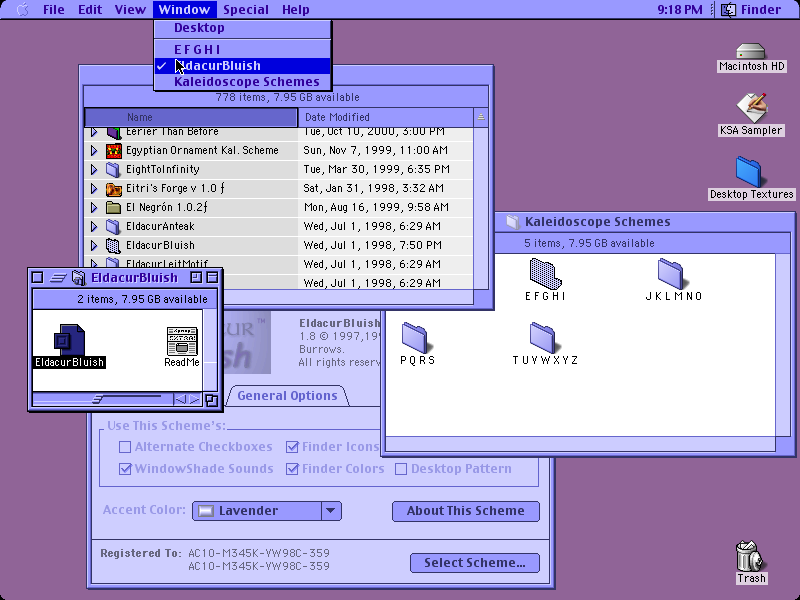This screenshot has height=600, width=800.
Task: Expand the Eitri's Forge v 1.0 disclosure triangle
Action: pos(94,189)
